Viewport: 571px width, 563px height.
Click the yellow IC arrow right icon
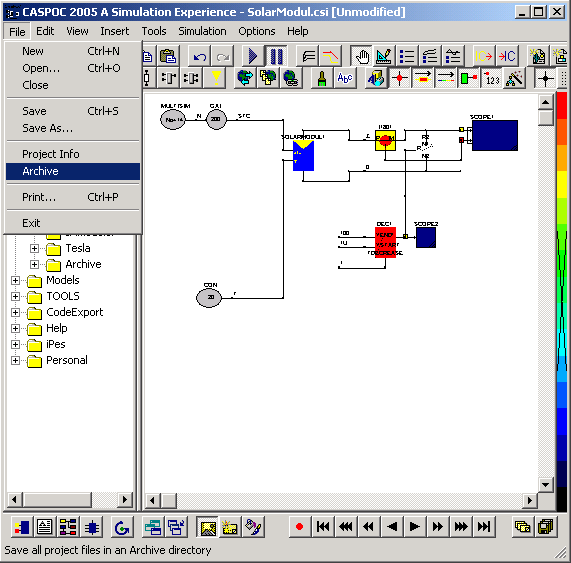(484, 56)
